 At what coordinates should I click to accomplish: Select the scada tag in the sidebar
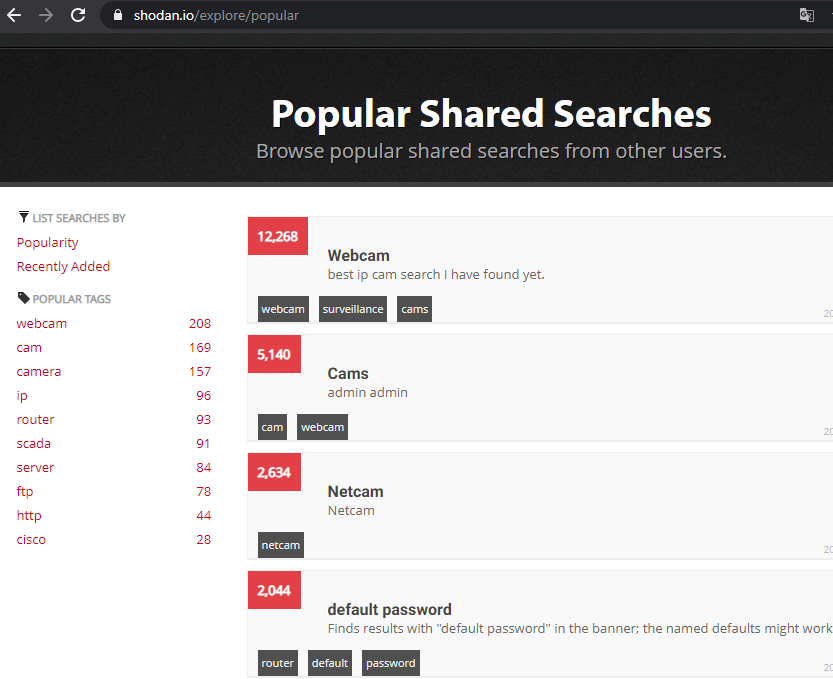click(33, 443)
